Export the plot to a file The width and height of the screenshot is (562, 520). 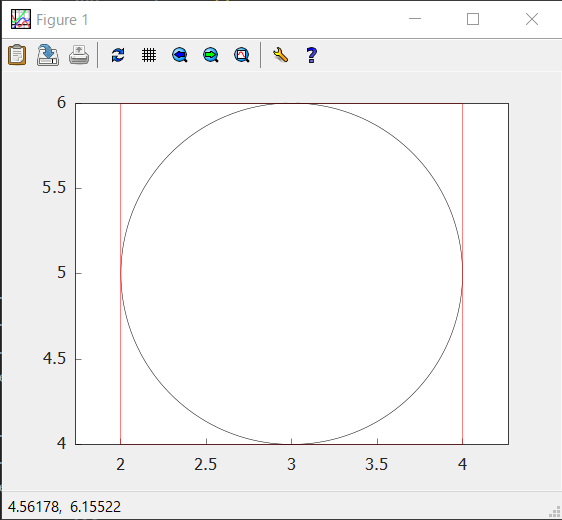(48, 55)
